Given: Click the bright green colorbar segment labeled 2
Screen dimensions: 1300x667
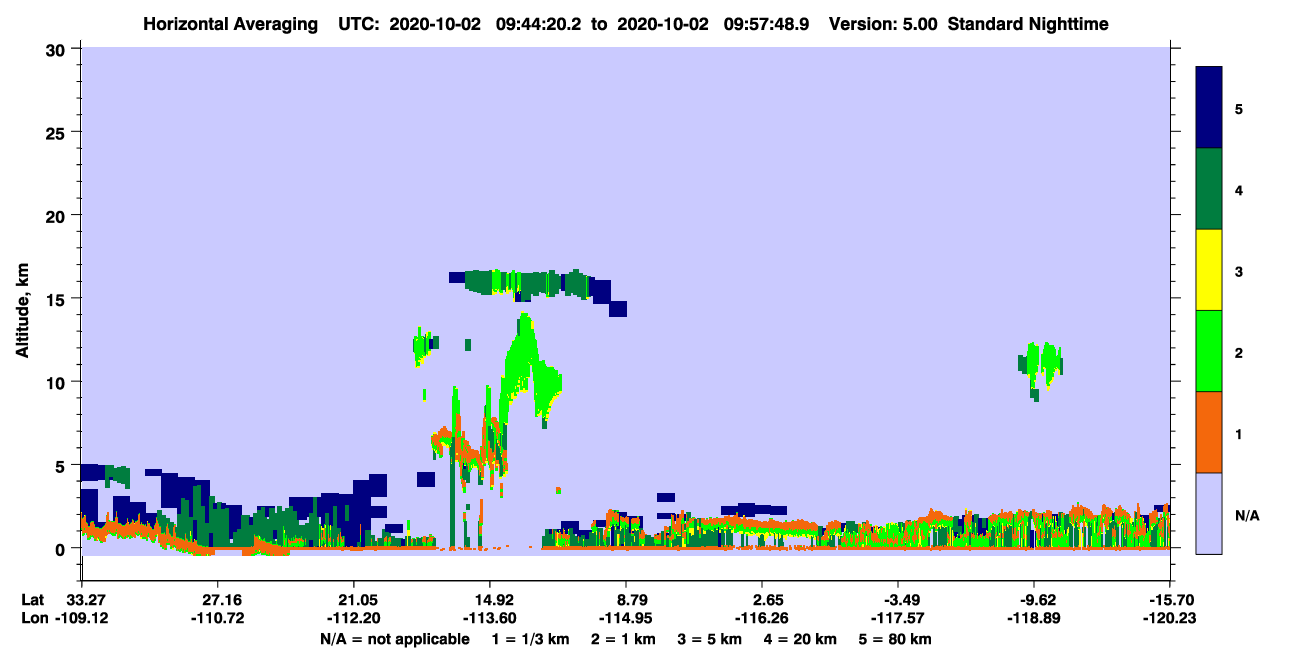Looking at the screenshot, I should click(1209, 350).
